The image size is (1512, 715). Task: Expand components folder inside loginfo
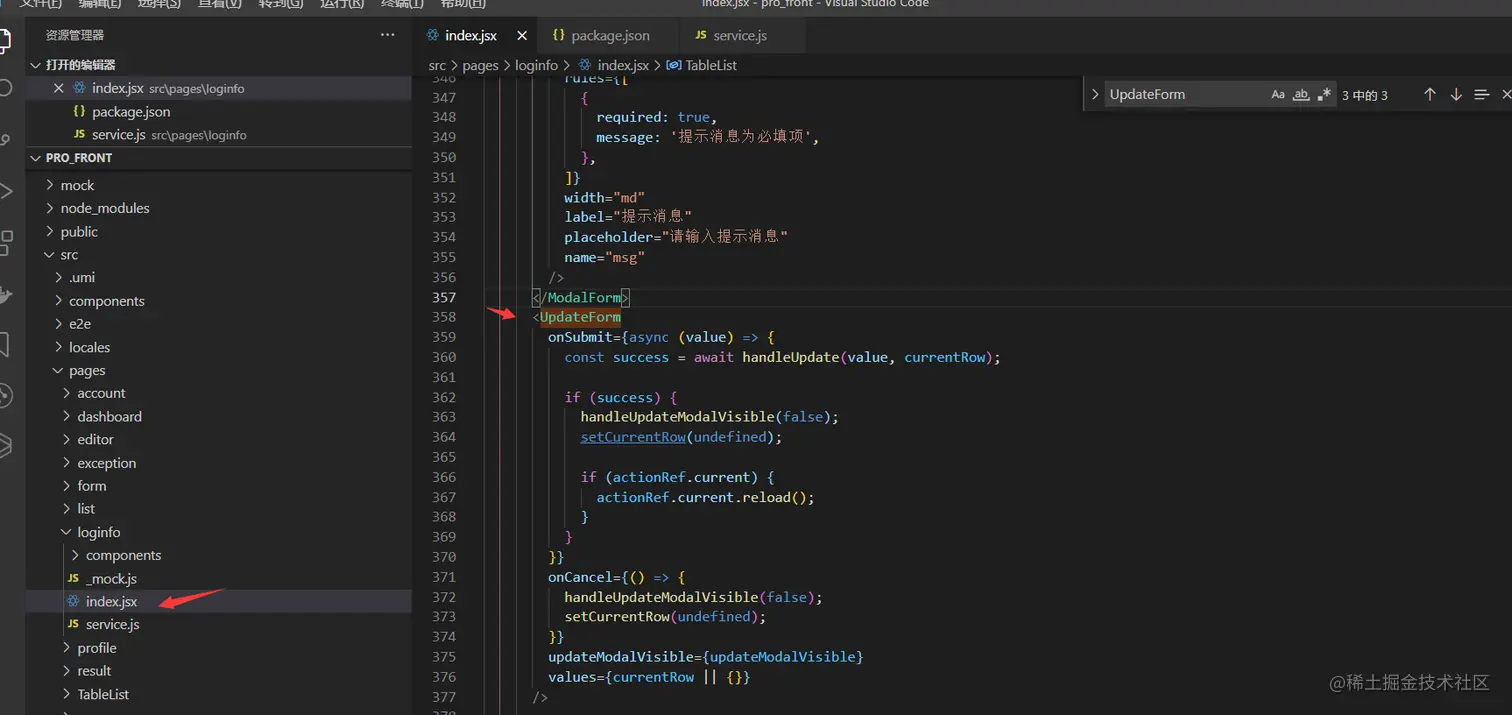coord(123,555)
